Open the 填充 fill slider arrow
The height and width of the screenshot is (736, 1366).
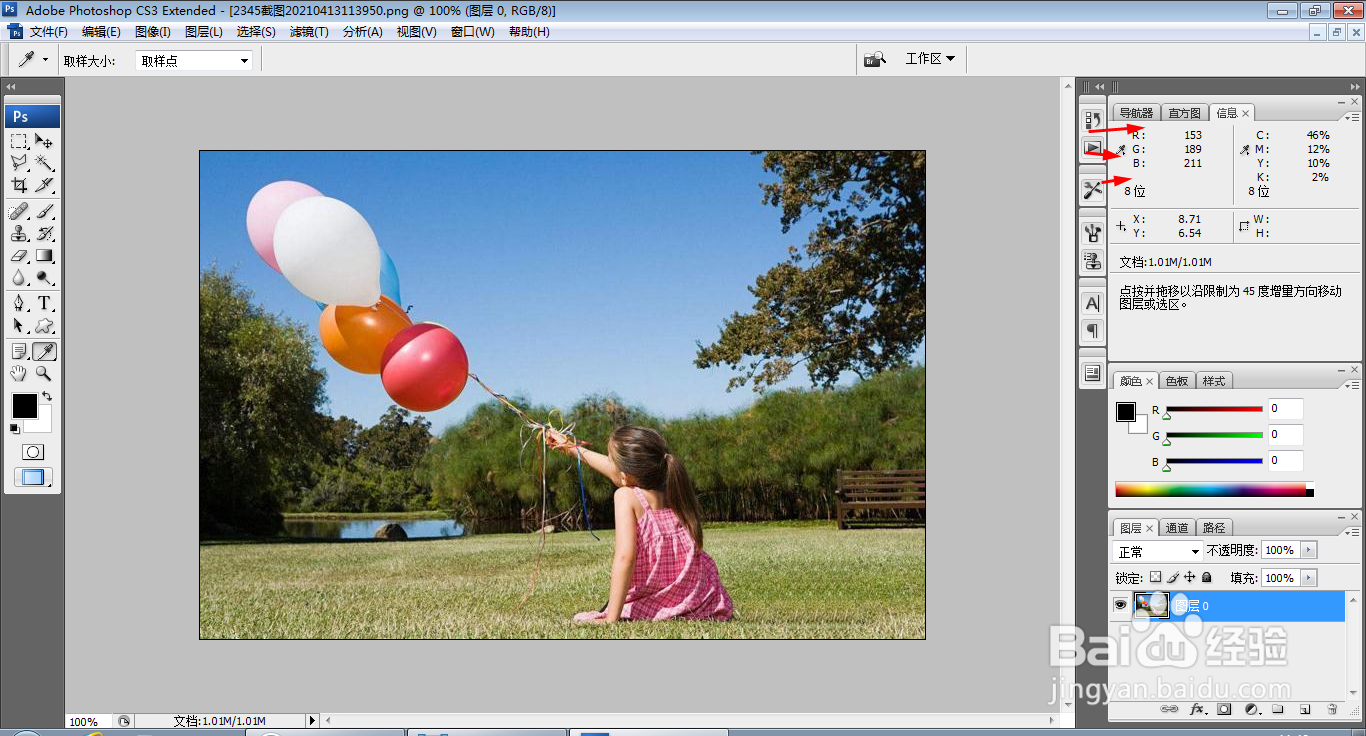tap(1309, 578)
